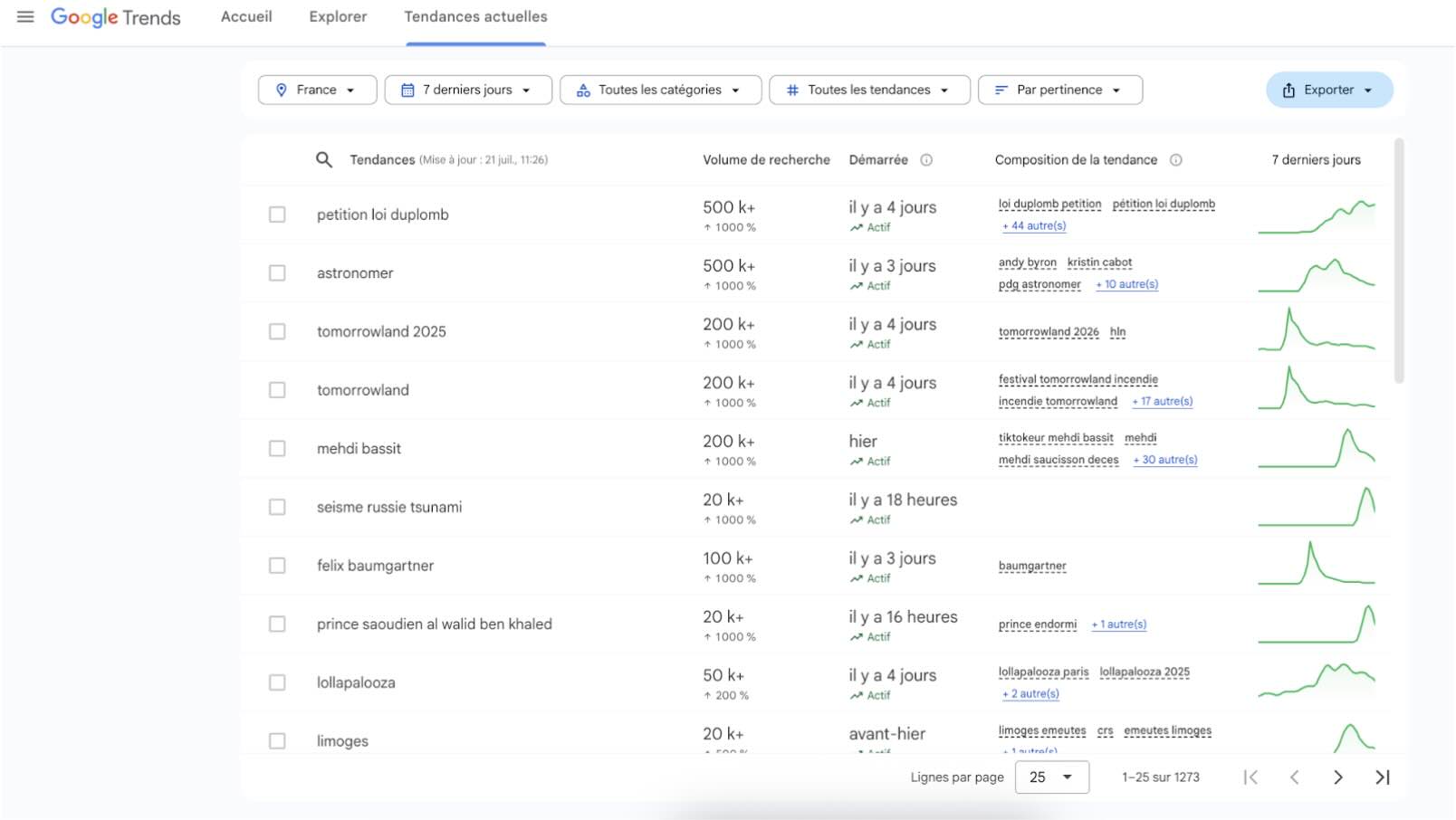This screenshot has width=1456, height=820.
Task: Open 'lollapalooza paris' related query
Action: point(1044,672)
